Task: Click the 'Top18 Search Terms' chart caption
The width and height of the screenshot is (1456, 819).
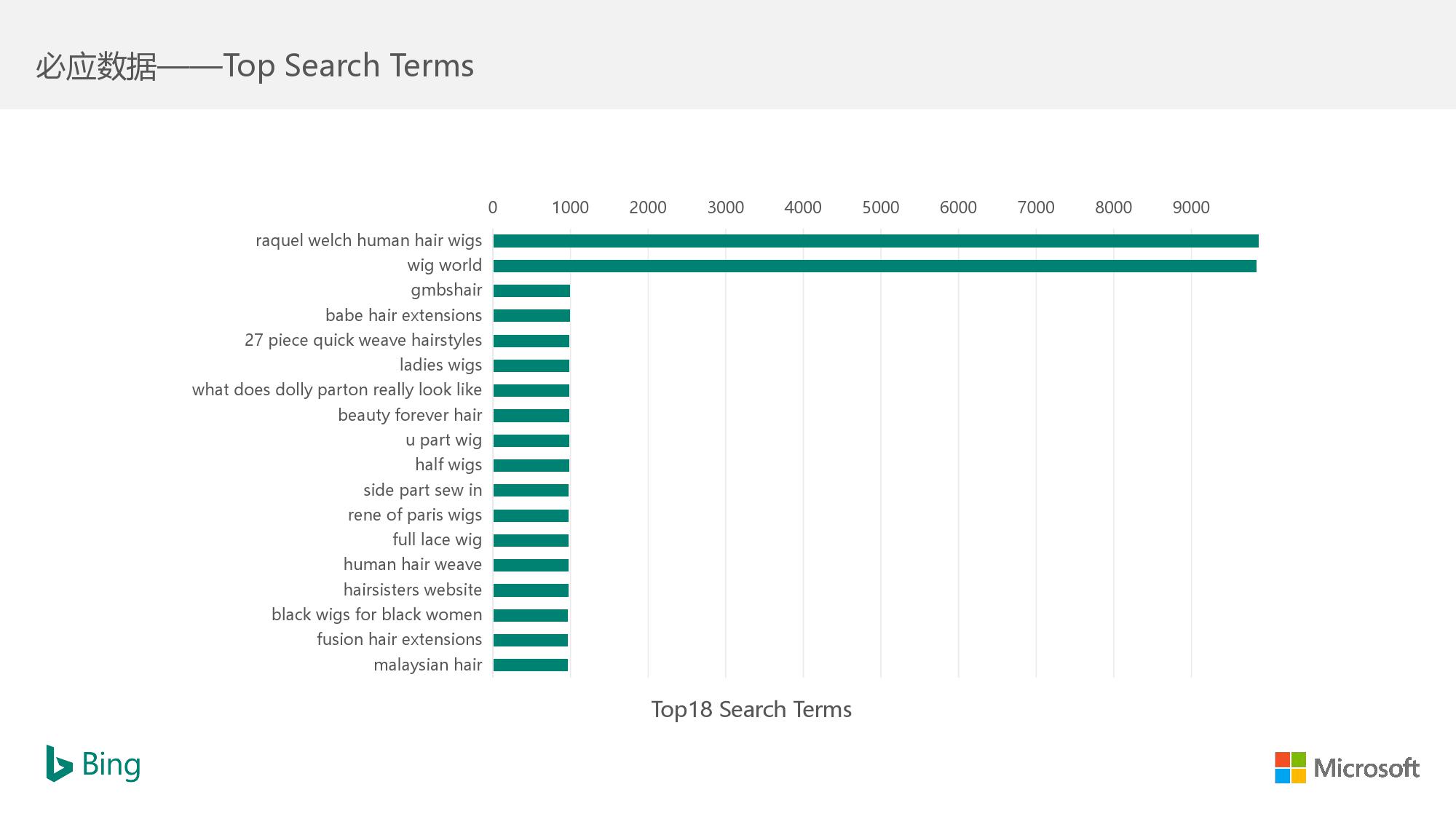Action: [751, 709]
